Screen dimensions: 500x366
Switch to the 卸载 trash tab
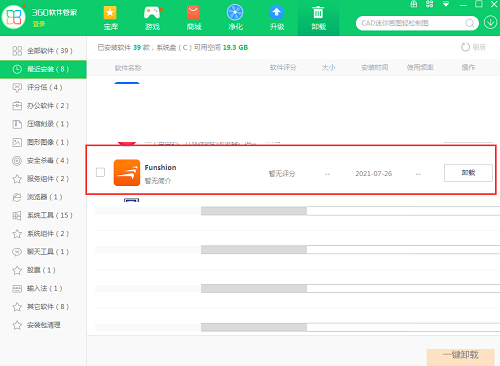[x=318, y=18]
